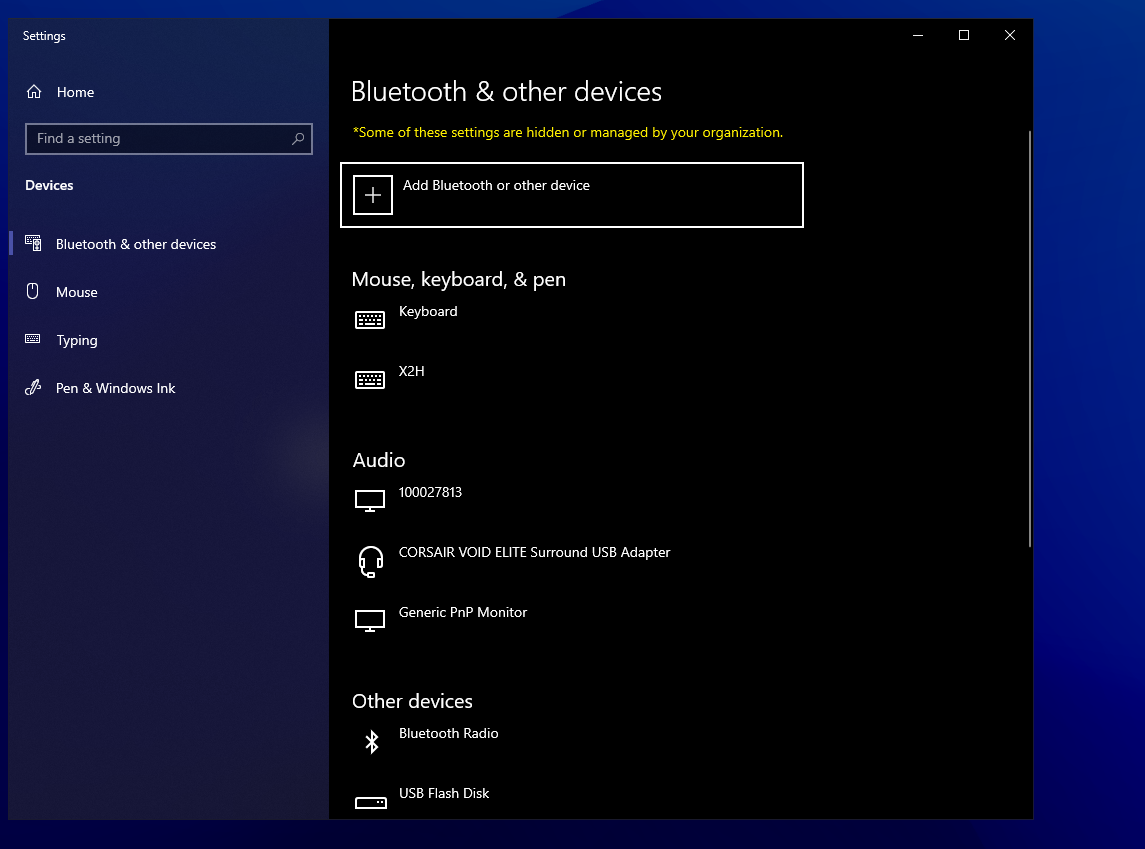1145x849 pixels.
Task: Select the CORSAIR VOID ELITE Surround entry
Action: pyautogui.click(x=534, y=553)
